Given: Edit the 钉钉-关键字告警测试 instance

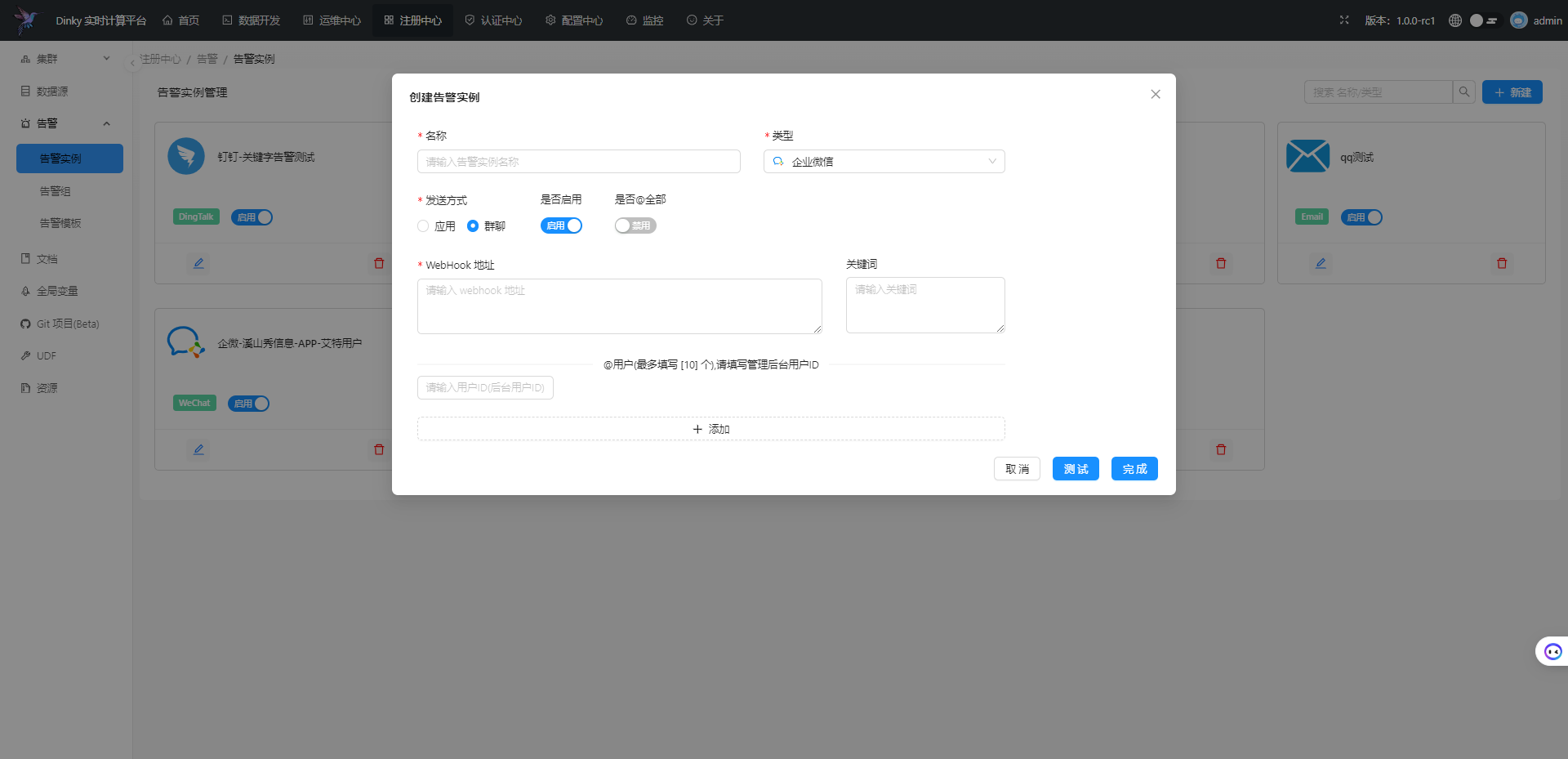Looking at the screenshot, I should click(198, 263).
